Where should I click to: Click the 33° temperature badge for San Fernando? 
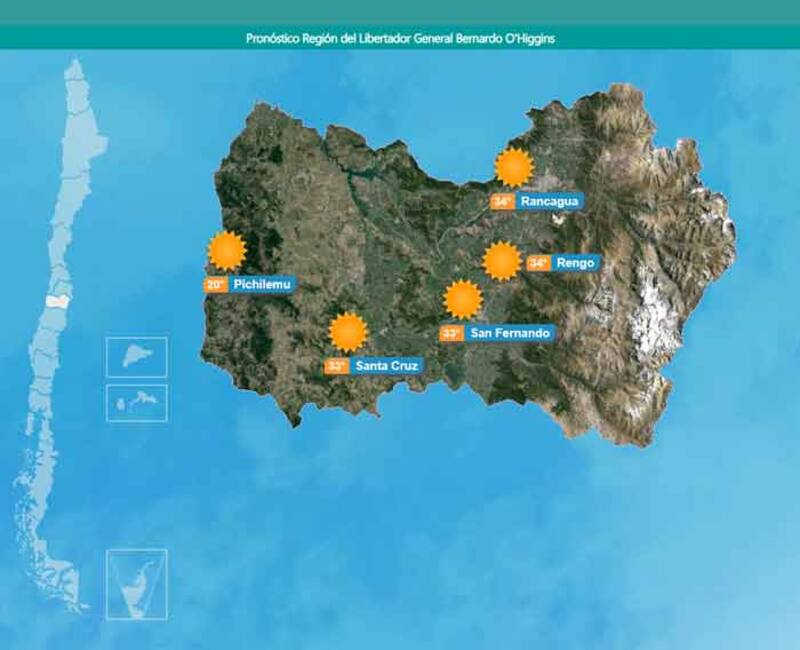click(x=452, y=333)
